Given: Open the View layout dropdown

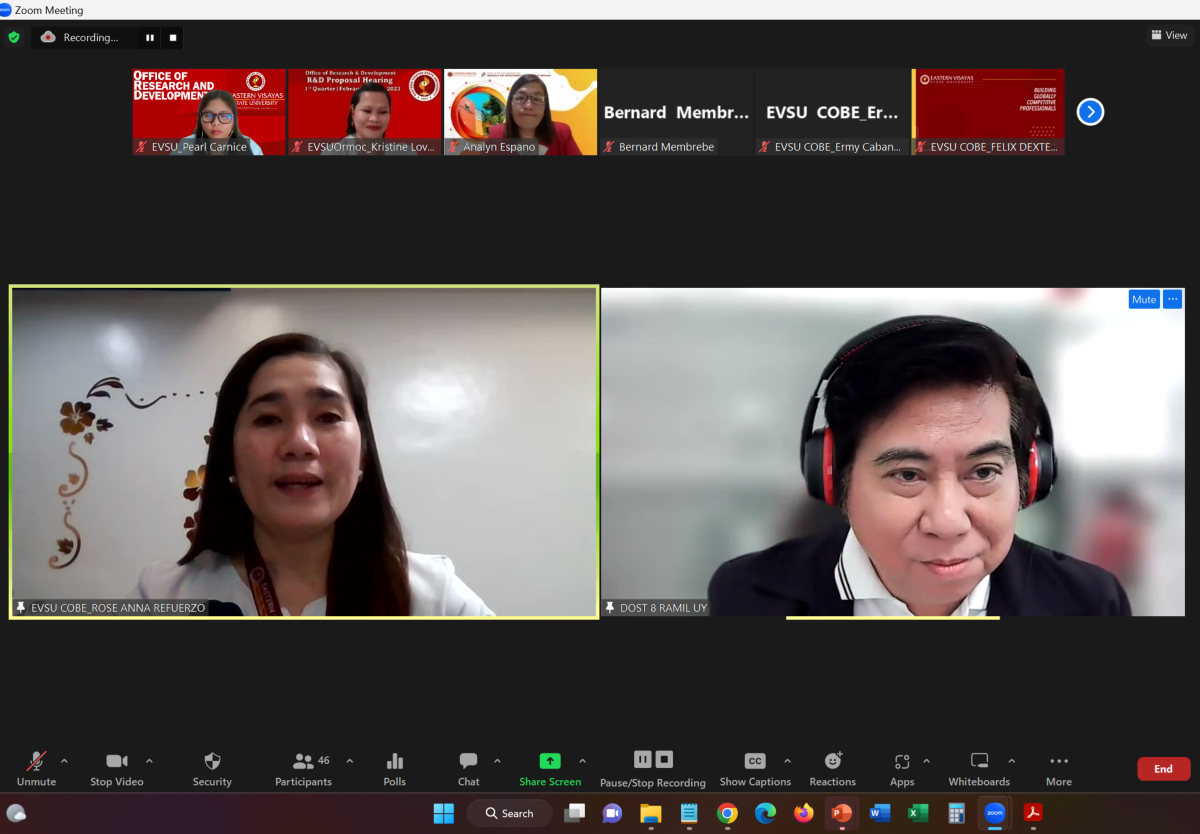Looking at the screenshot, I should [x=1169, y=35].
